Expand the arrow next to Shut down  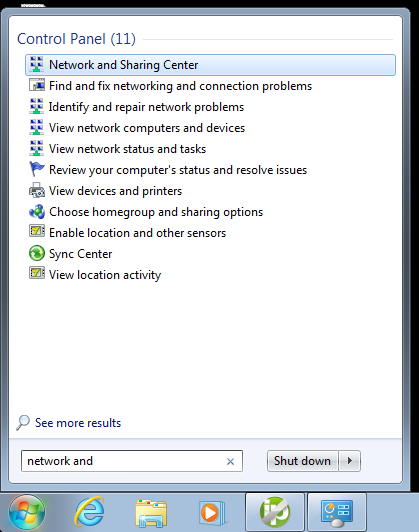point(349,461)
